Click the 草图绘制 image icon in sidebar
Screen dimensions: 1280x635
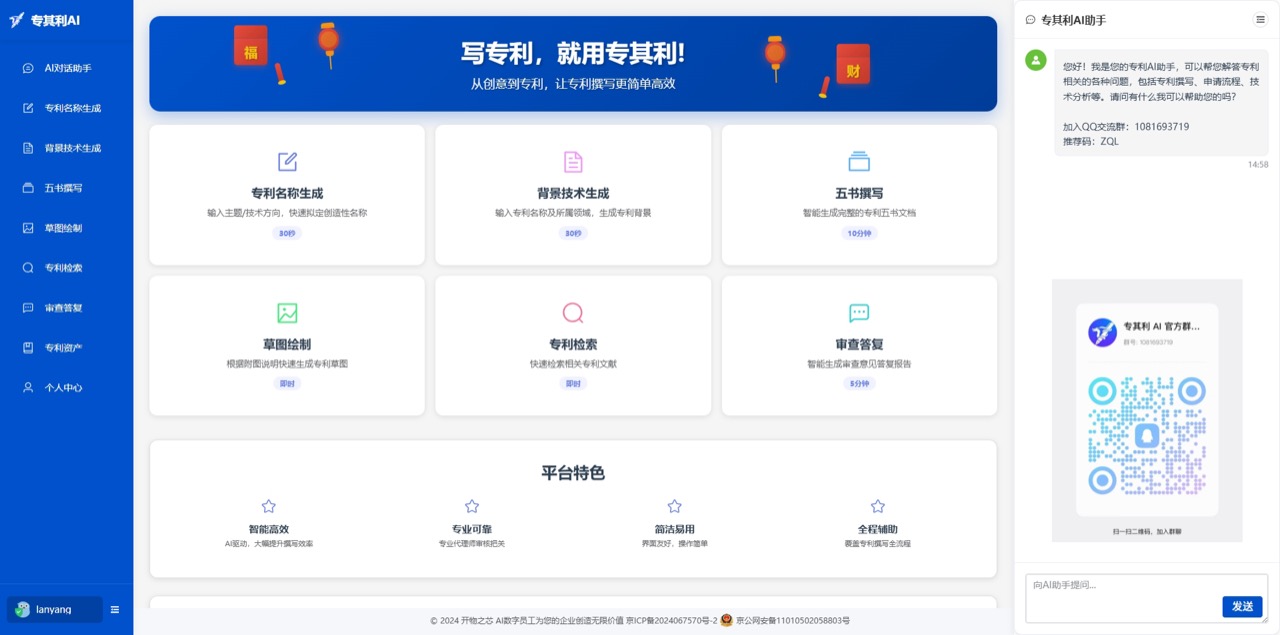pyautogui.click(x=28, y=228)
